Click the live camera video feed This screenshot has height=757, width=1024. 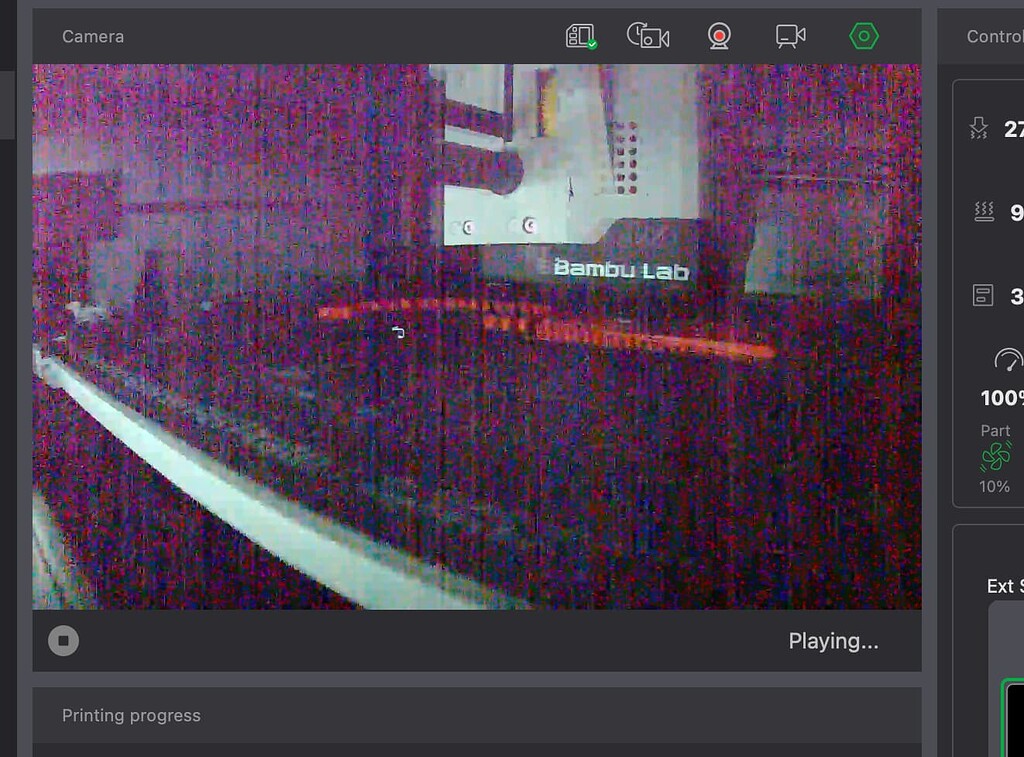[477, 336]
